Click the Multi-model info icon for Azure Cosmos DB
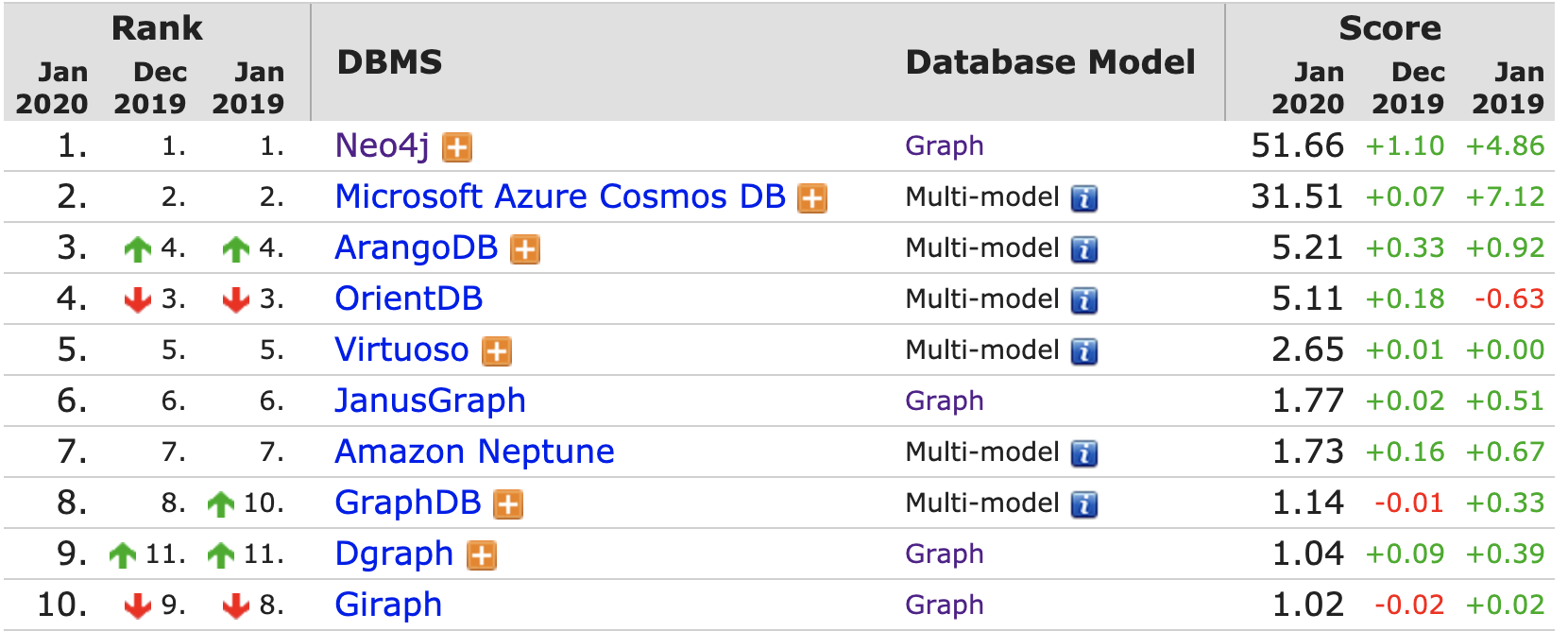The image size is (1568, 631). (1084, 198)
